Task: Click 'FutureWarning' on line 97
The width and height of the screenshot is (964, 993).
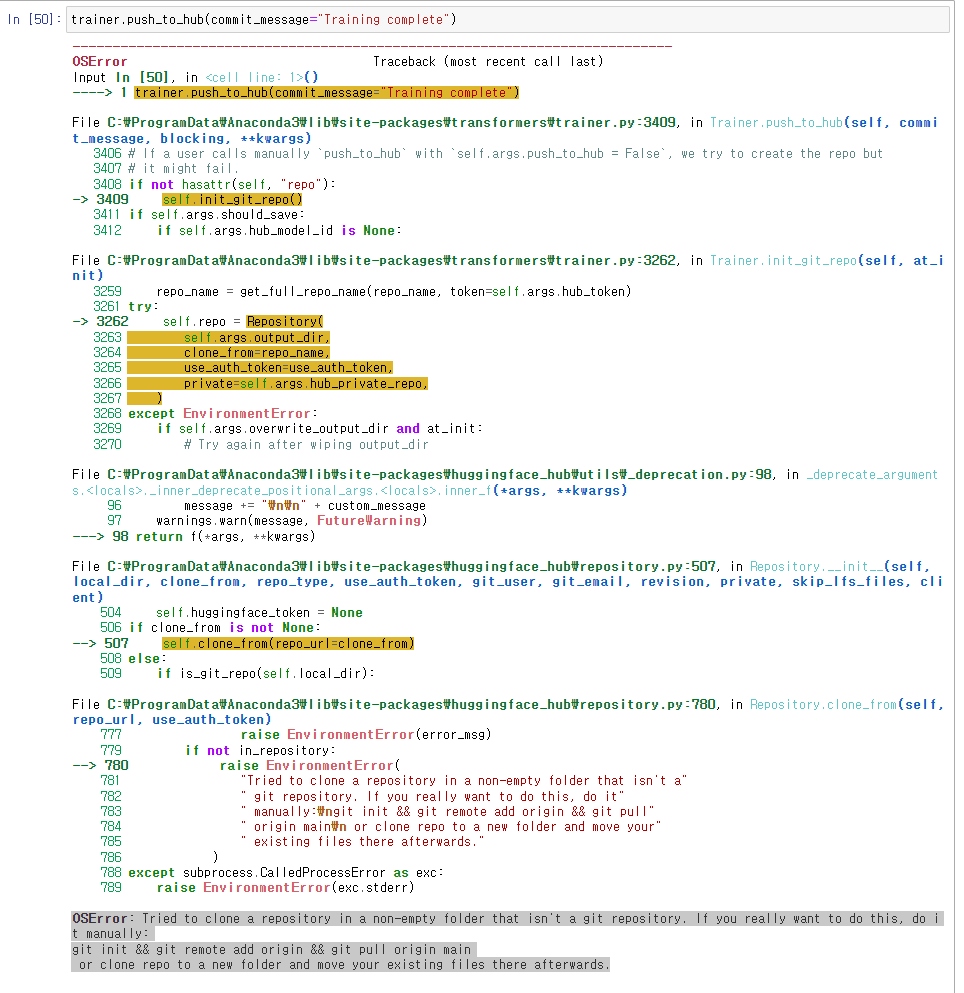Action: [x=369, y=521]
